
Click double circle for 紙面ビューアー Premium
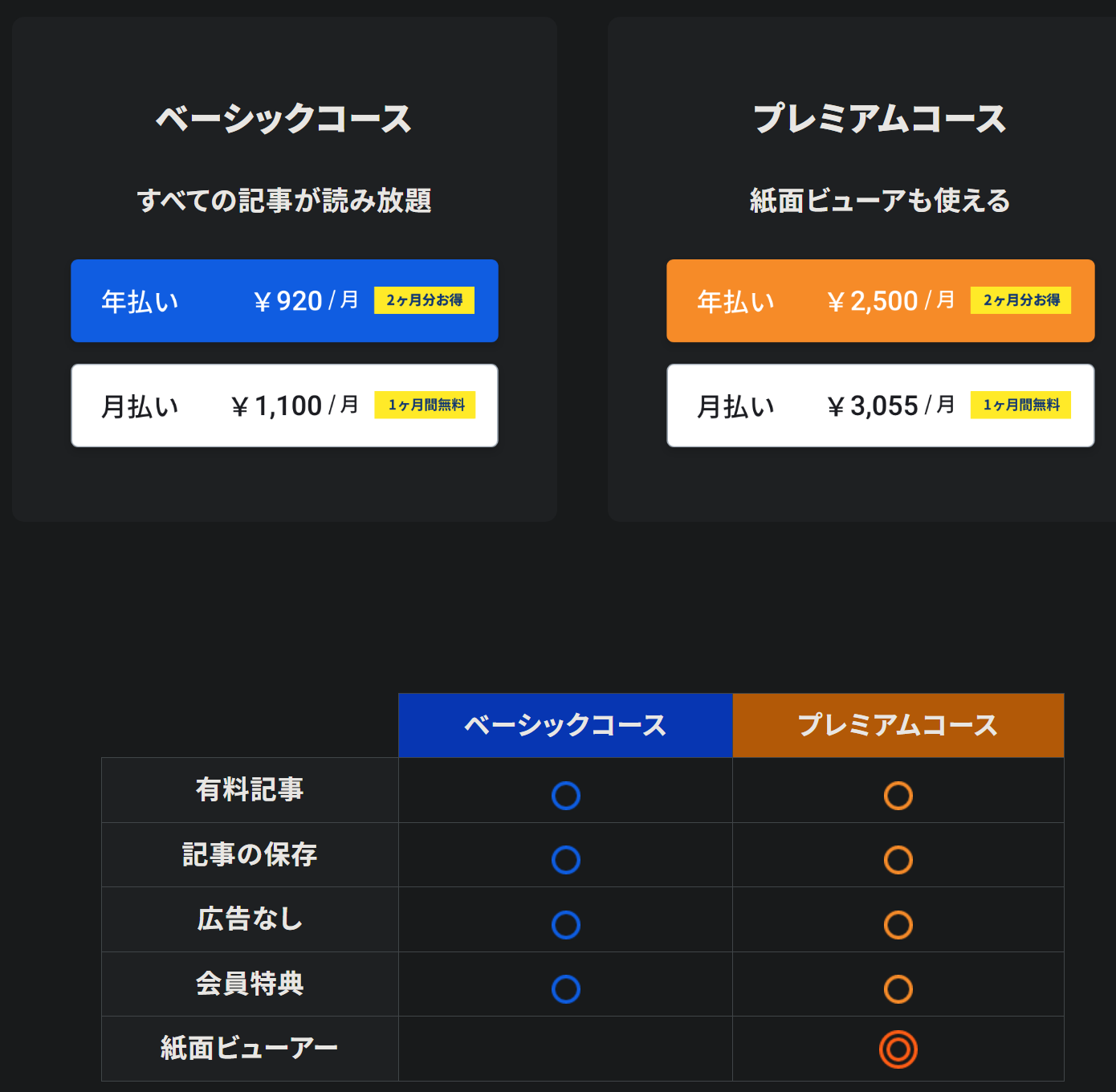pyautogui.click(x=898, y=1049)
